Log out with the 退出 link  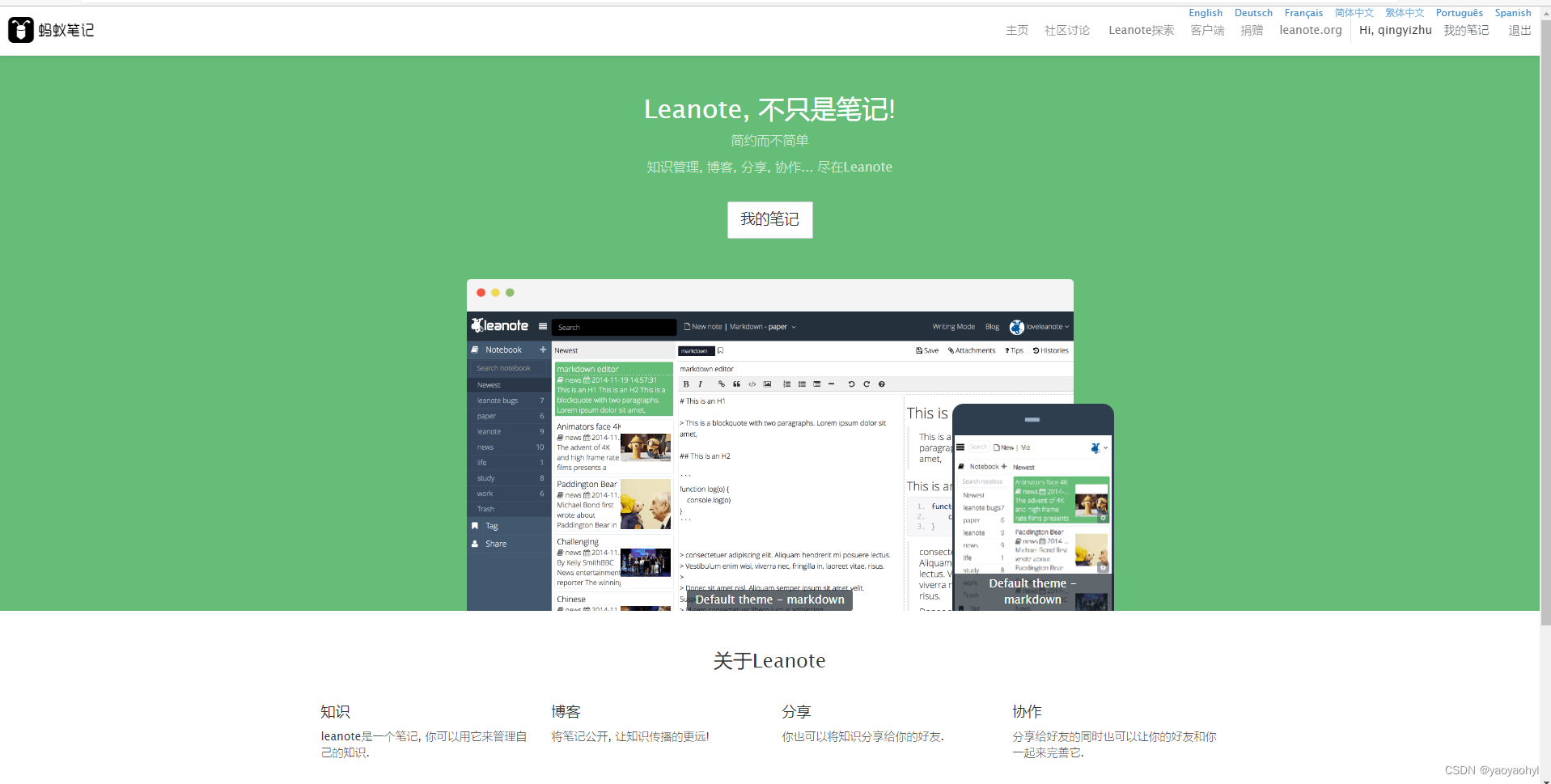pyautogui.click(x=1519, y=31)
